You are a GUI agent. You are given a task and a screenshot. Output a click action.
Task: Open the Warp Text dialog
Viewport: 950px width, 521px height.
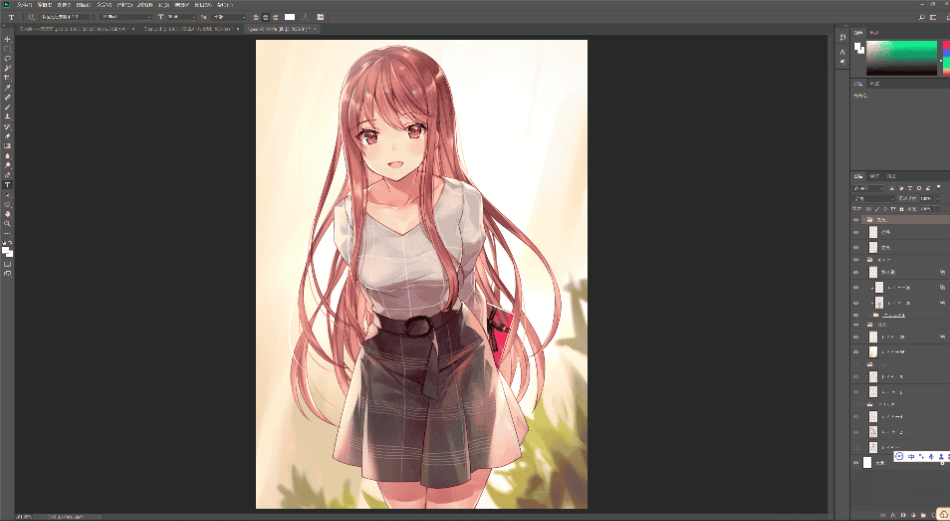coord(305,17)
